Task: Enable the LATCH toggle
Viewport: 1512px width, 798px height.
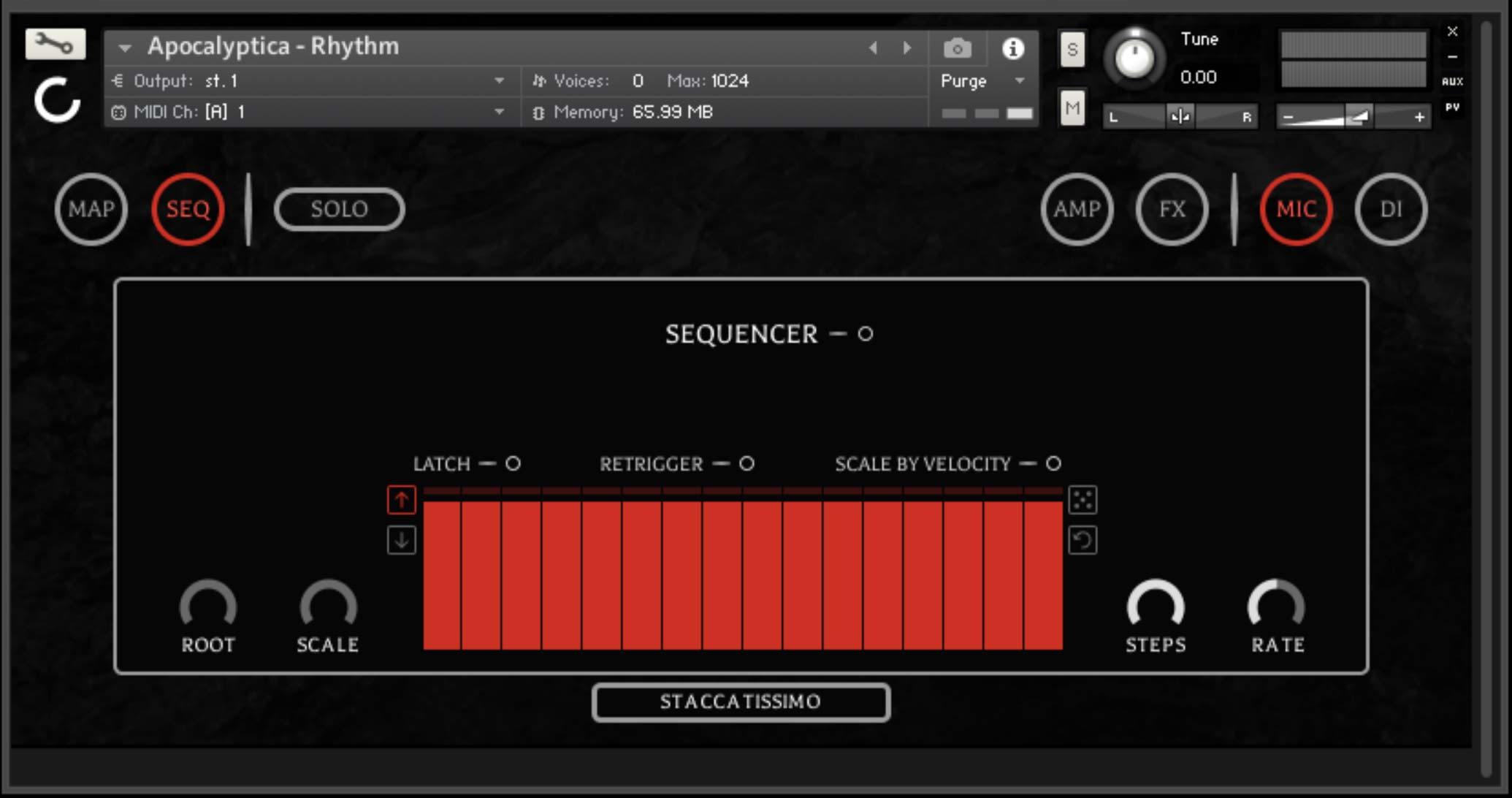Action: tap(513, 463)
